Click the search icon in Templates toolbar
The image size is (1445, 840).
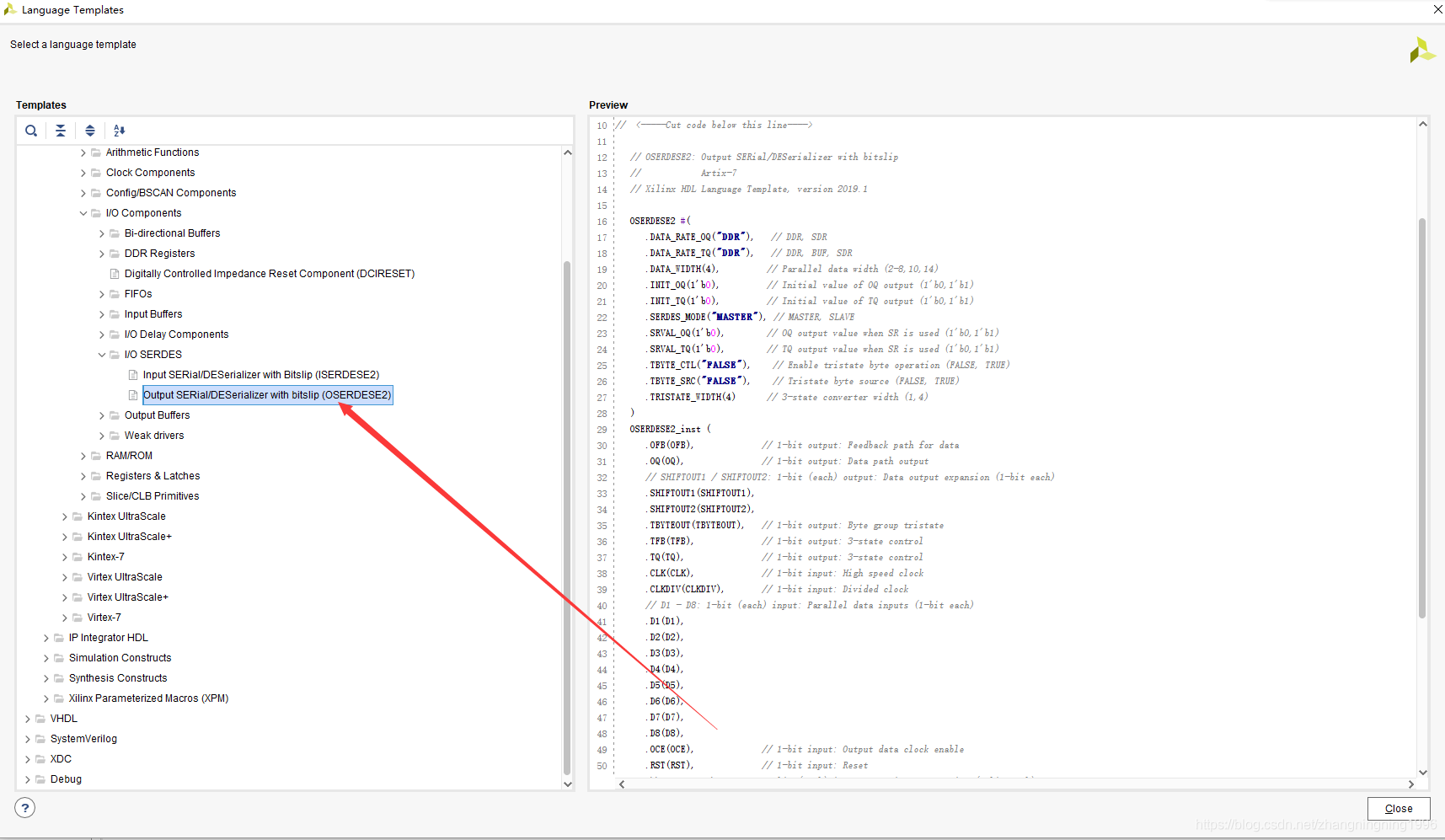(x=31, y=131)
